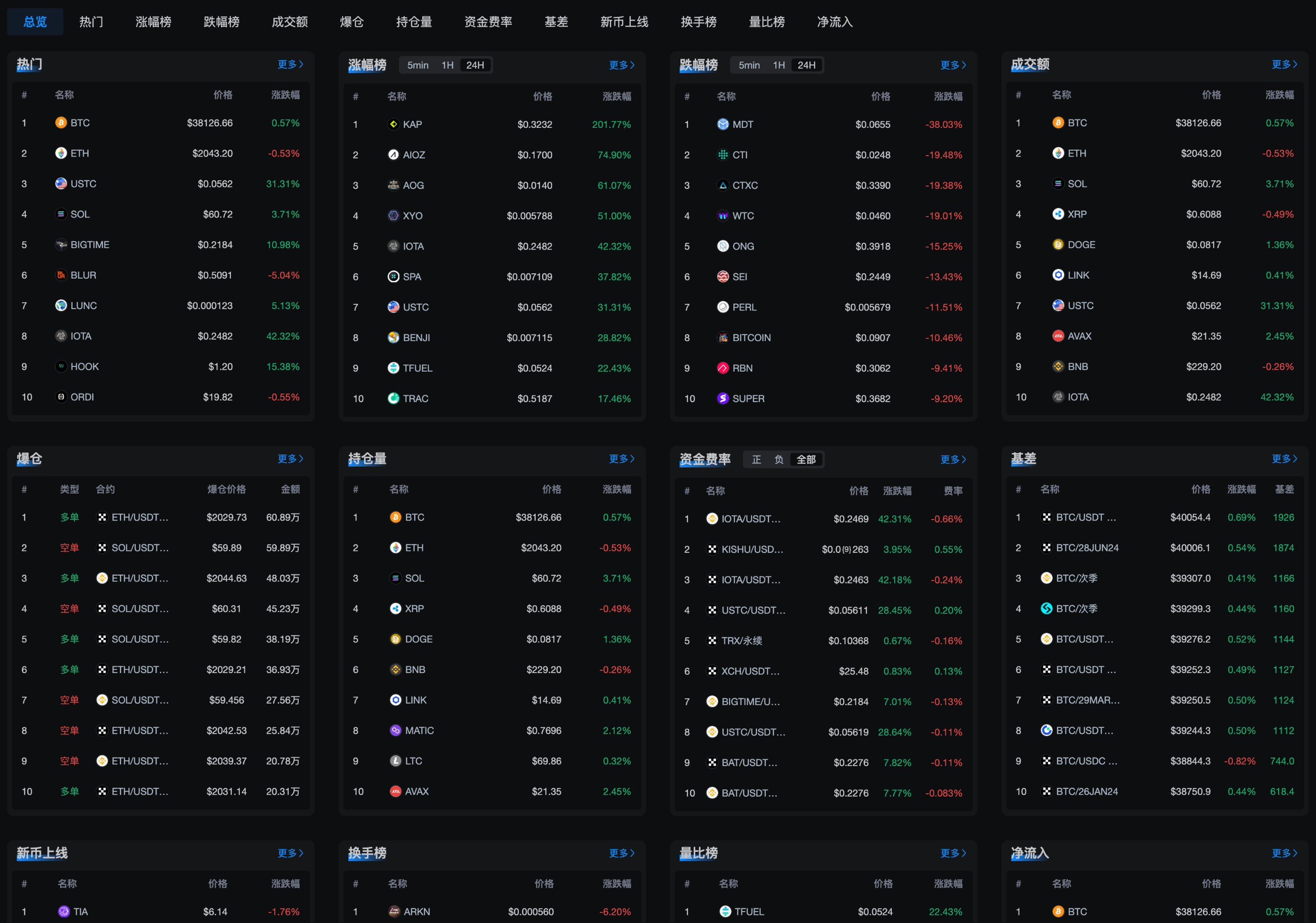
Task: Click the TIA icon under 新币上线
Action: pos(64,911)
